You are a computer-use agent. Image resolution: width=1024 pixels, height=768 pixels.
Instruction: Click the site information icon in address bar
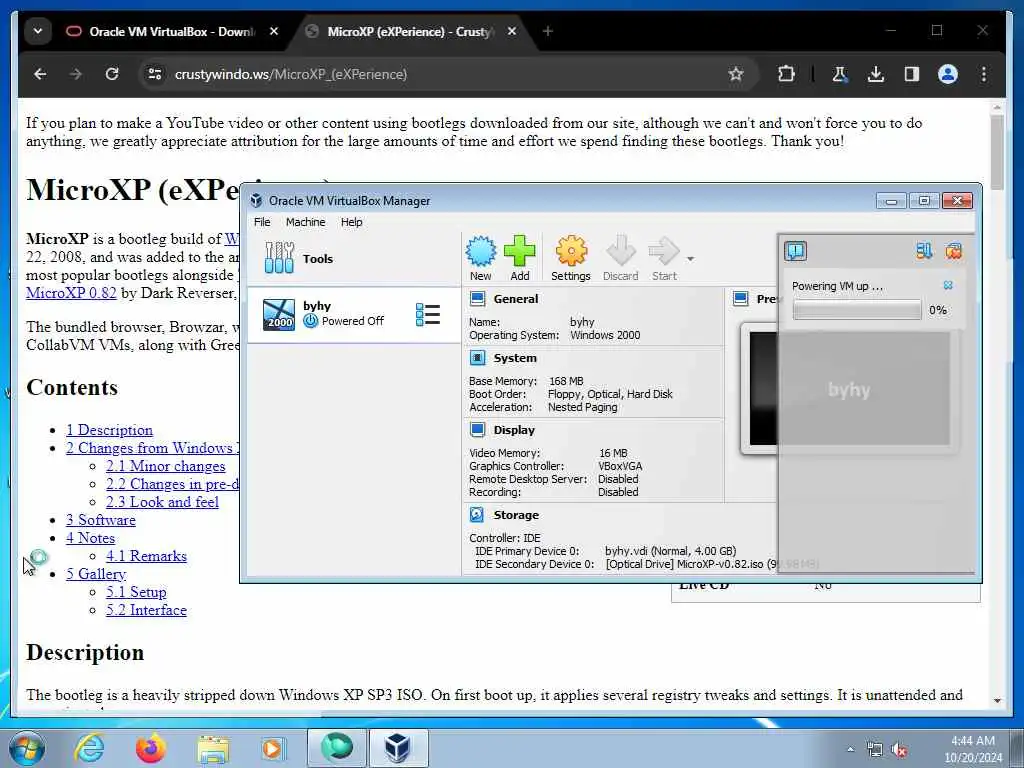click(155, 74)
